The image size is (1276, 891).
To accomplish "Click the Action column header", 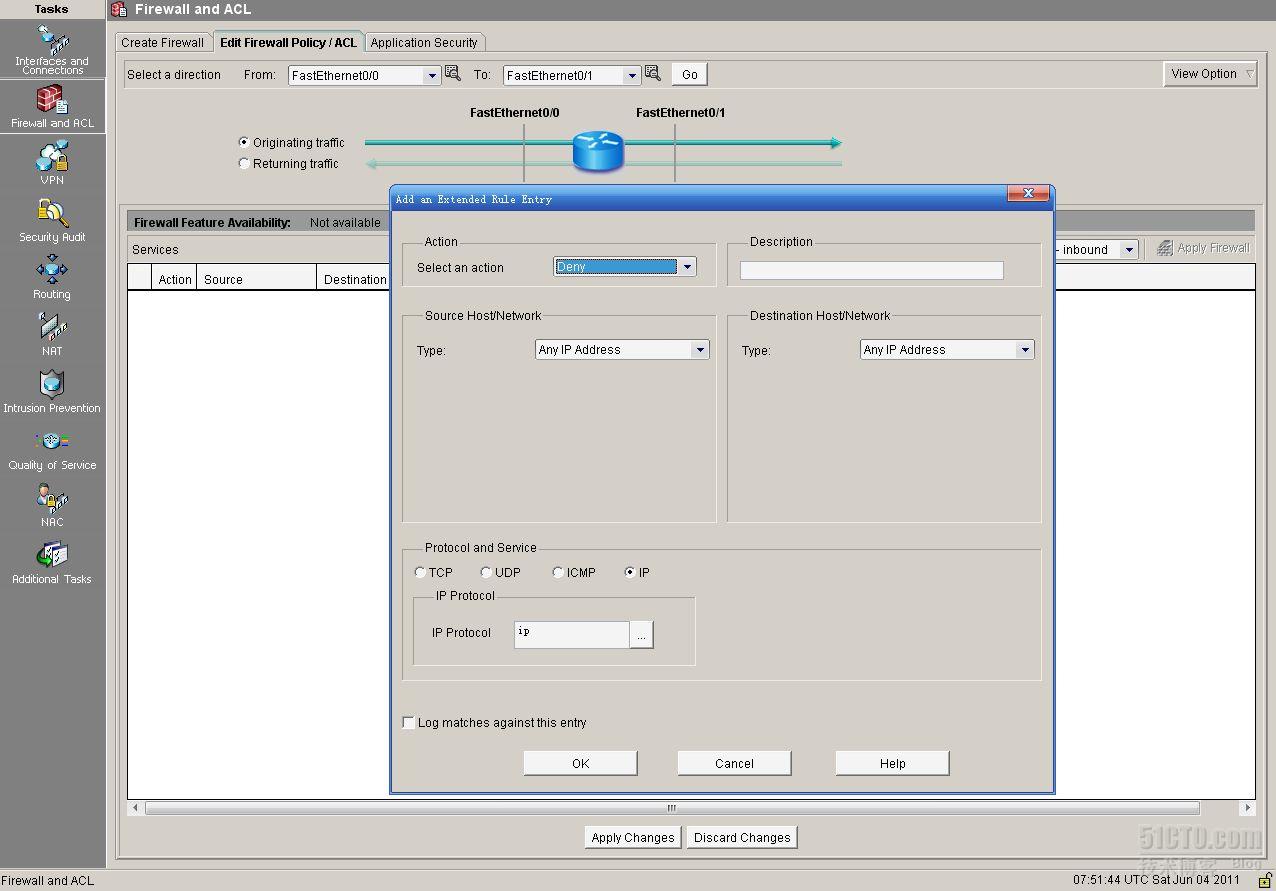I will (174, 279).
